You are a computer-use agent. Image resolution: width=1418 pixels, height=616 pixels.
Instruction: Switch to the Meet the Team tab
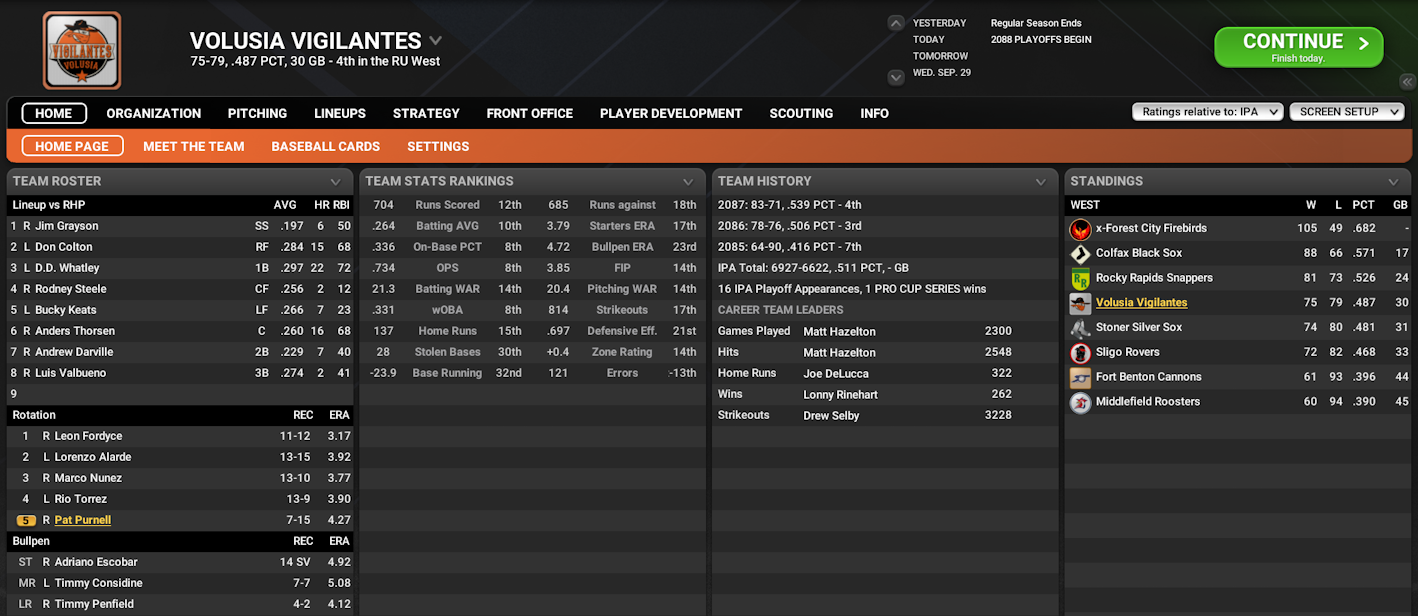(194, 146)
